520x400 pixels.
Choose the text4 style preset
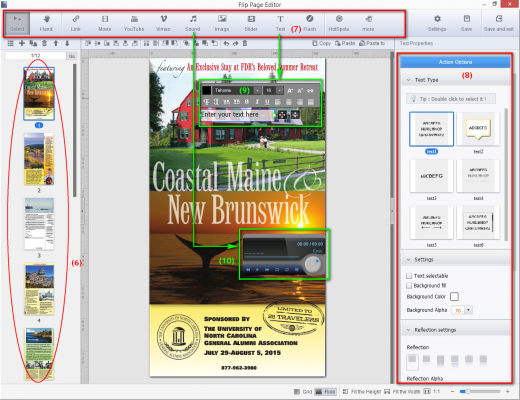pyautogui.click(x=478, y=176)
